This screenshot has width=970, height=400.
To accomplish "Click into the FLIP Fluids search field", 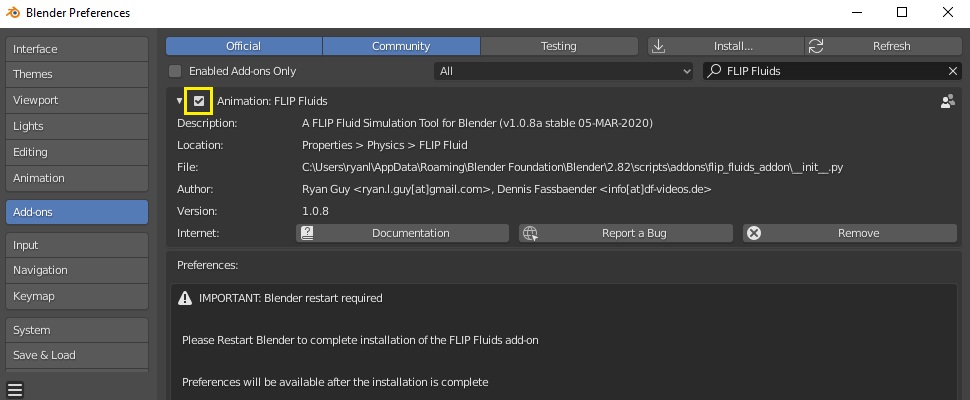I will pyautogui.click(x=833, y=71).
